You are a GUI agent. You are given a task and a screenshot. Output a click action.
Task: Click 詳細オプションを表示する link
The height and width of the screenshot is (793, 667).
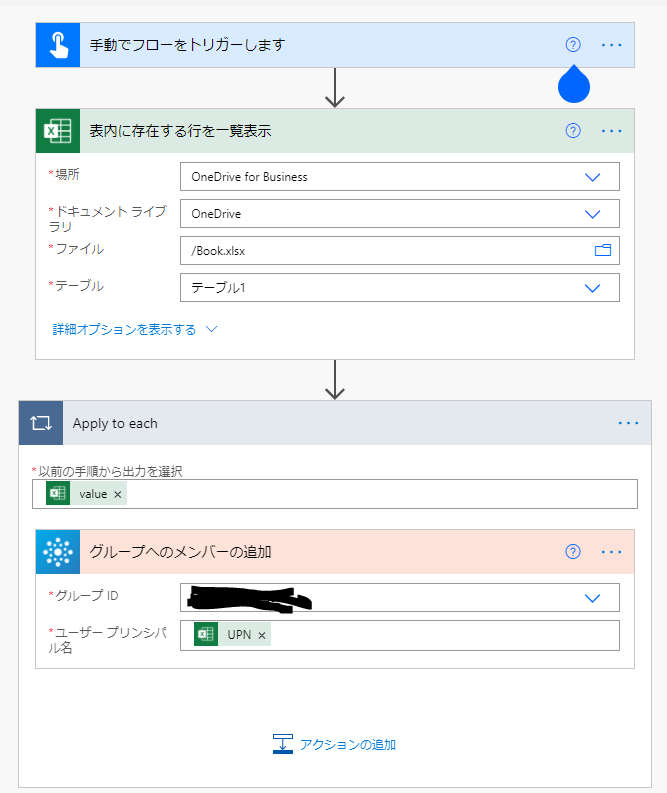(x=124, y=330)
